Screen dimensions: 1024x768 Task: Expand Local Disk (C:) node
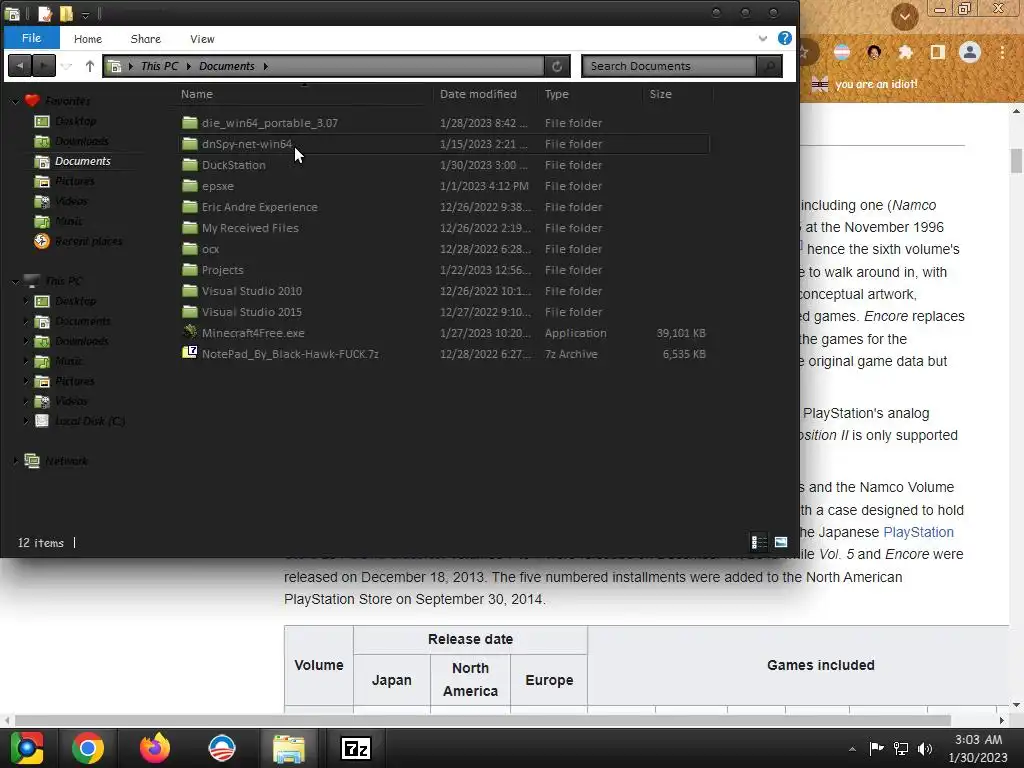(26, 421)
